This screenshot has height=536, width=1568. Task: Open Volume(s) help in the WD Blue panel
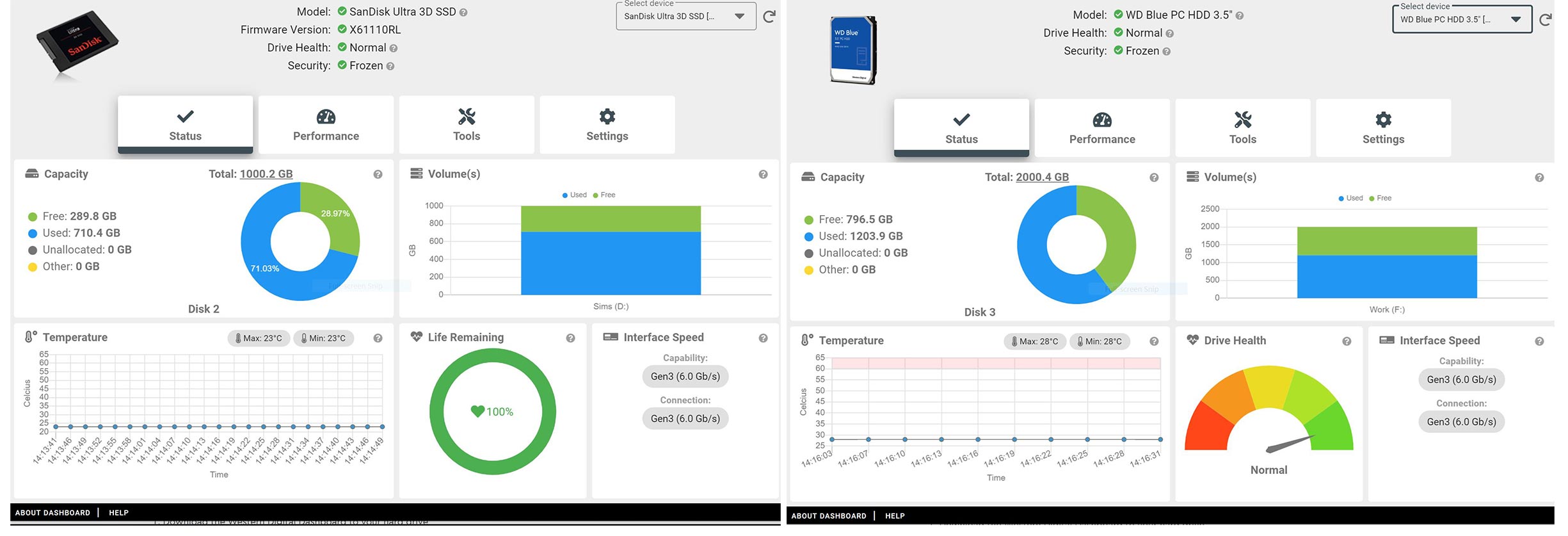click(1539, 177)
